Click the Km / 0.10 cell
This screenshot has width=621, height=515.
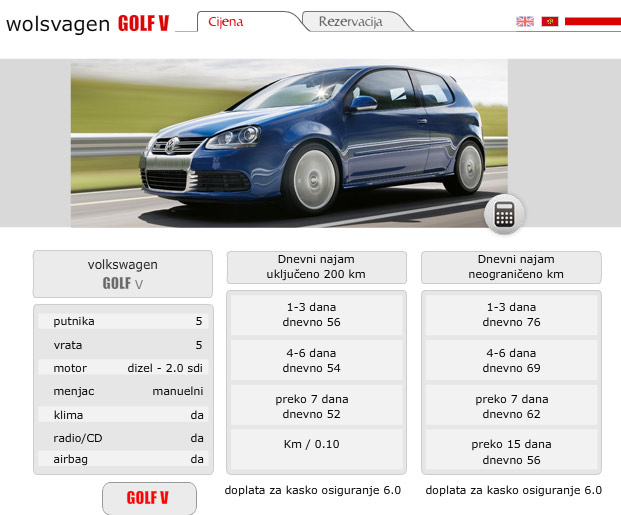click(x=316, y=450)
